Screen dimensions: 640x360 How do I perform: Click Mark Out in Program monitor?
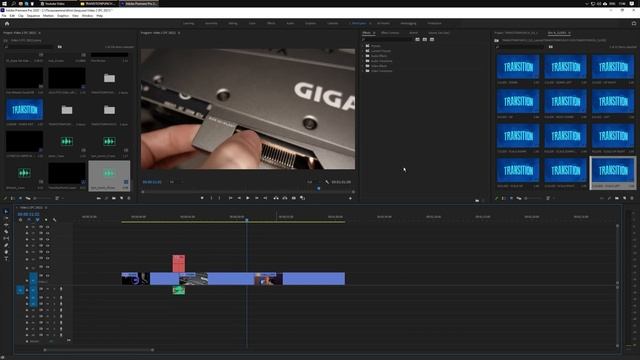219,198
